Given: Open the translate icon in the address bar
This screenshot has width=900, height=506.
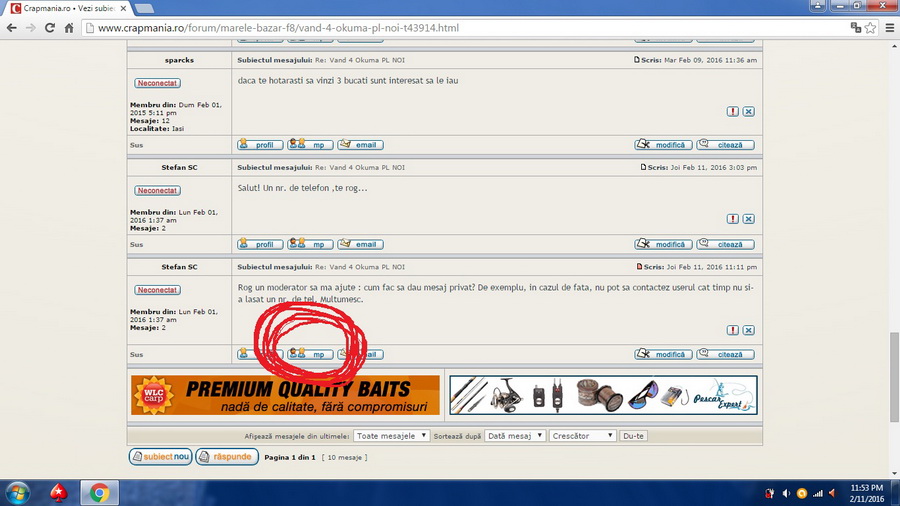Looking at the screenshot, I should pyautogui.click(x=855, y=28).
